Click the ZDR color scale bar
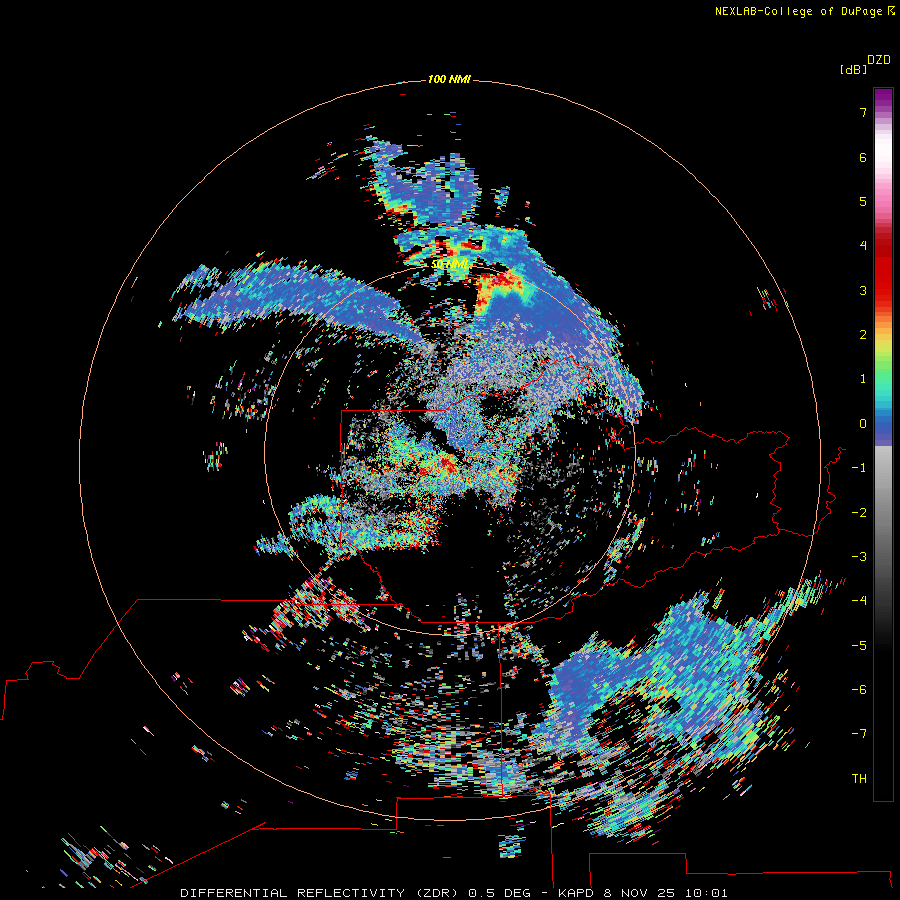This screenshot has width=900, height=900. click(x=883, y=444)
